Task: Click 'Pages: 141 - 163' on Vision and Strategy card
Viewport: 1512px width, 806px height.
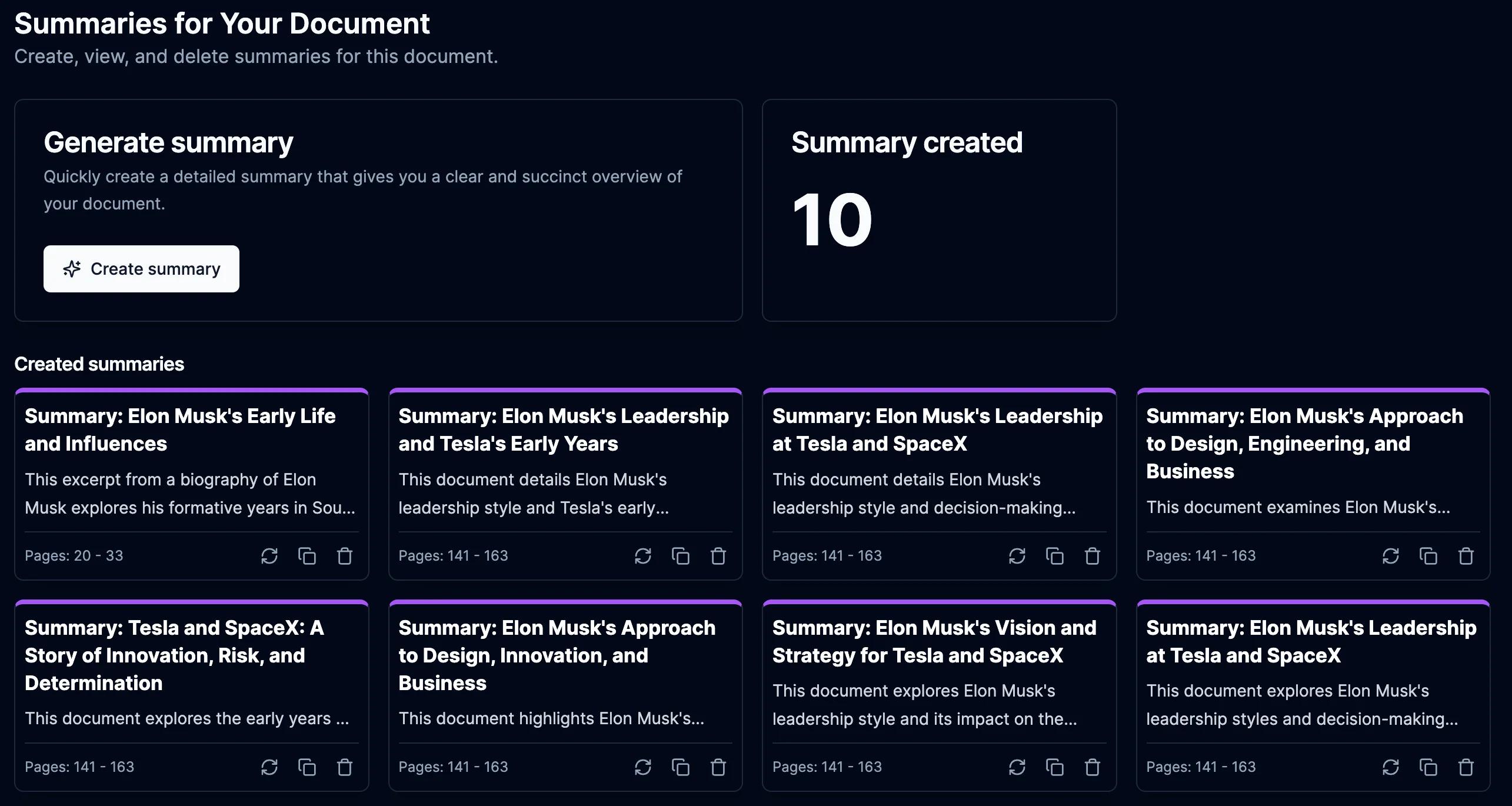Action: tap(827, 767)
